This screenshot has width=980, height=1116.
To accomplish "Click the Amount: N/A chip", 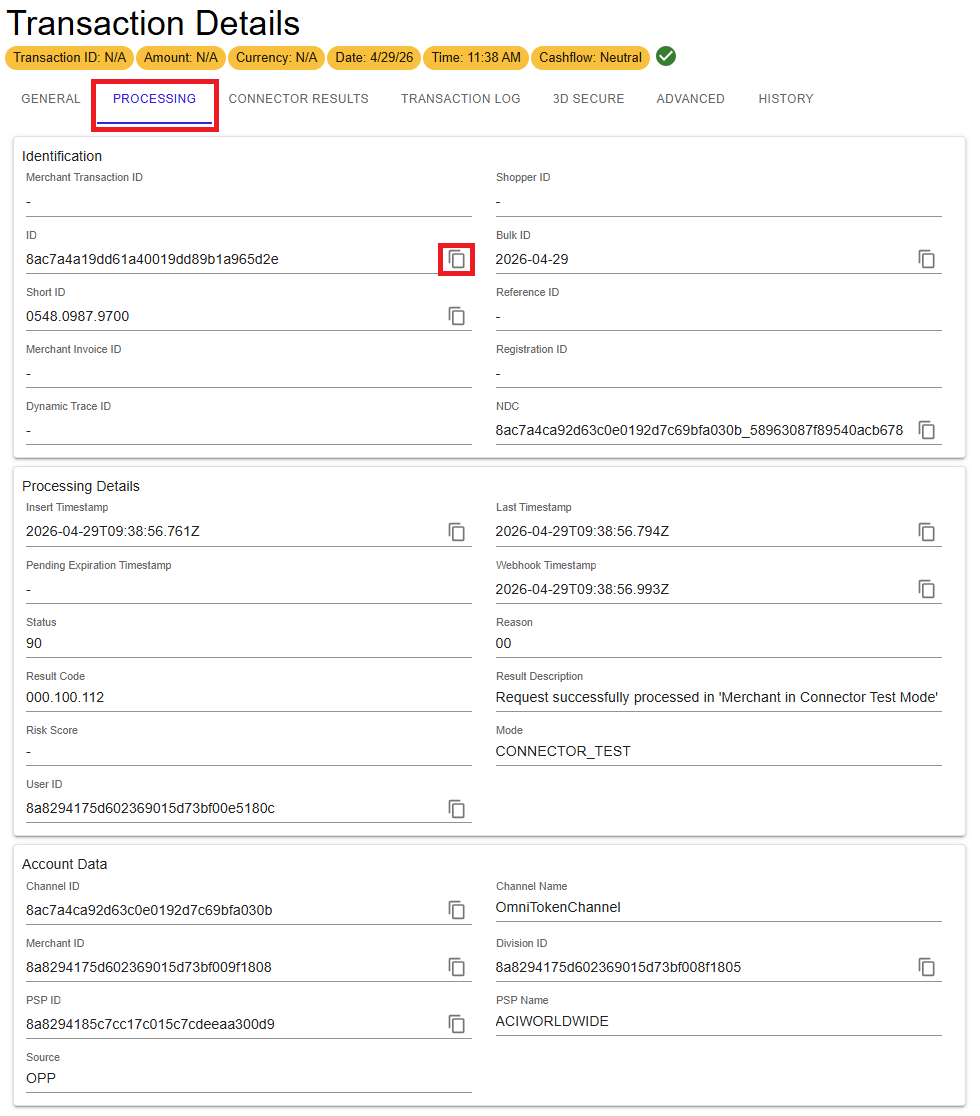I will point(181,58).
